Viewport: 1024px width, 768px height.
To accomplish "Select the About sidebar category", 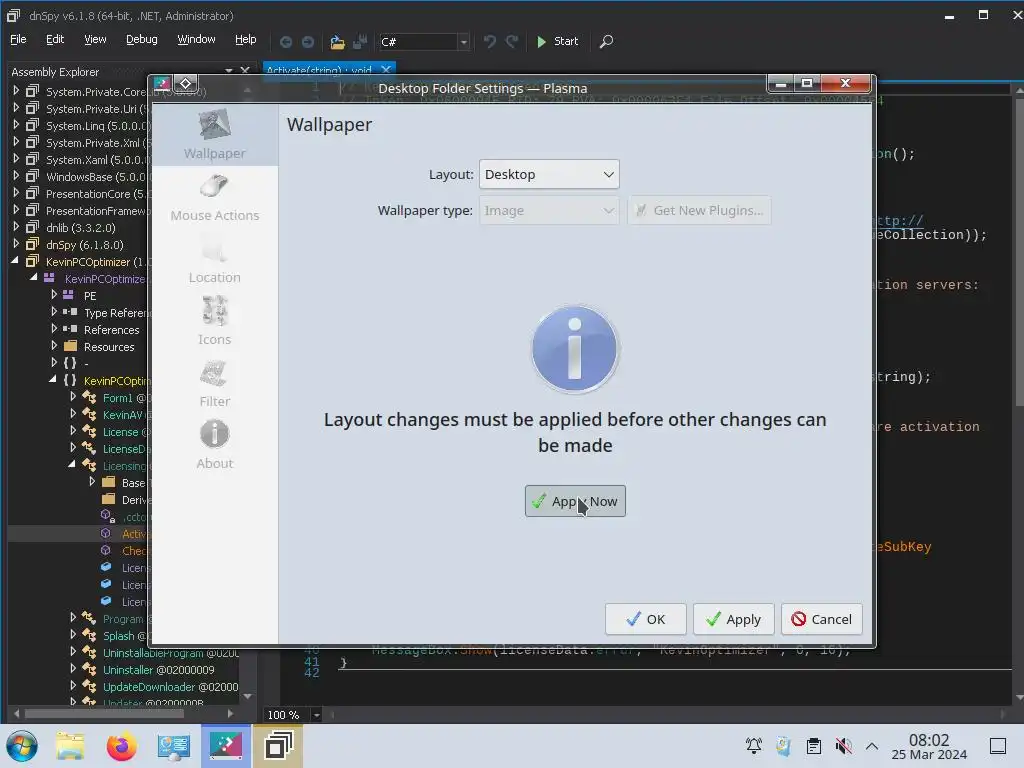I will [215, 447].
